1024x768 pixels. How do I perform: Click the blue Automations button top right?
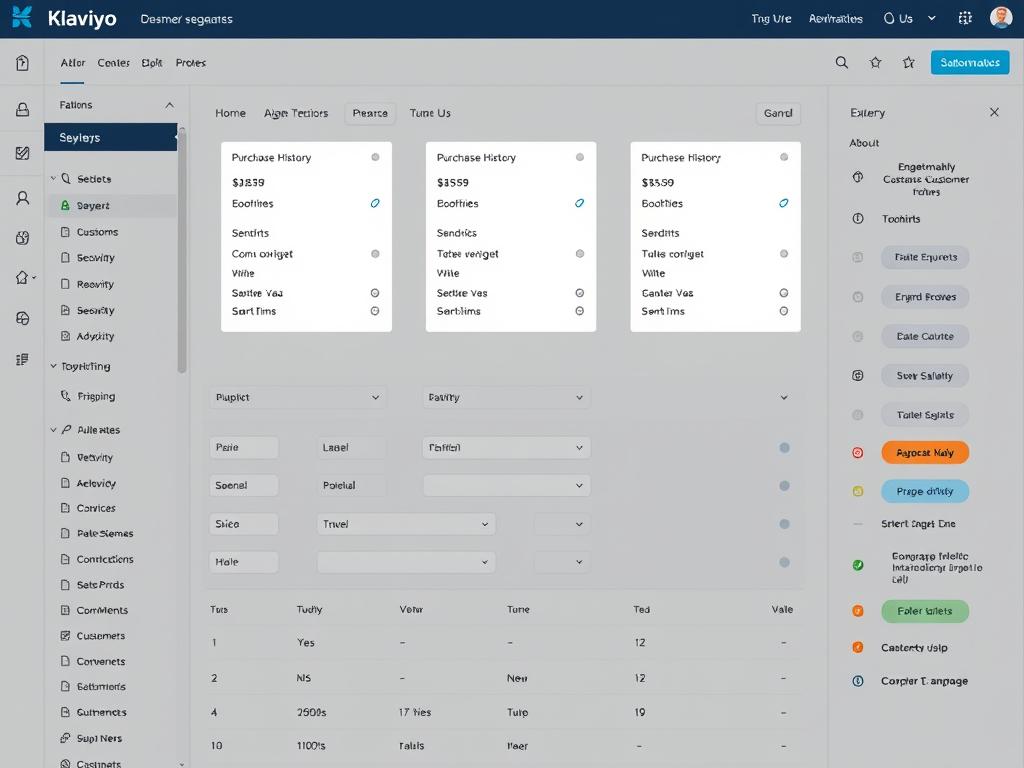(x=969, y=62)
